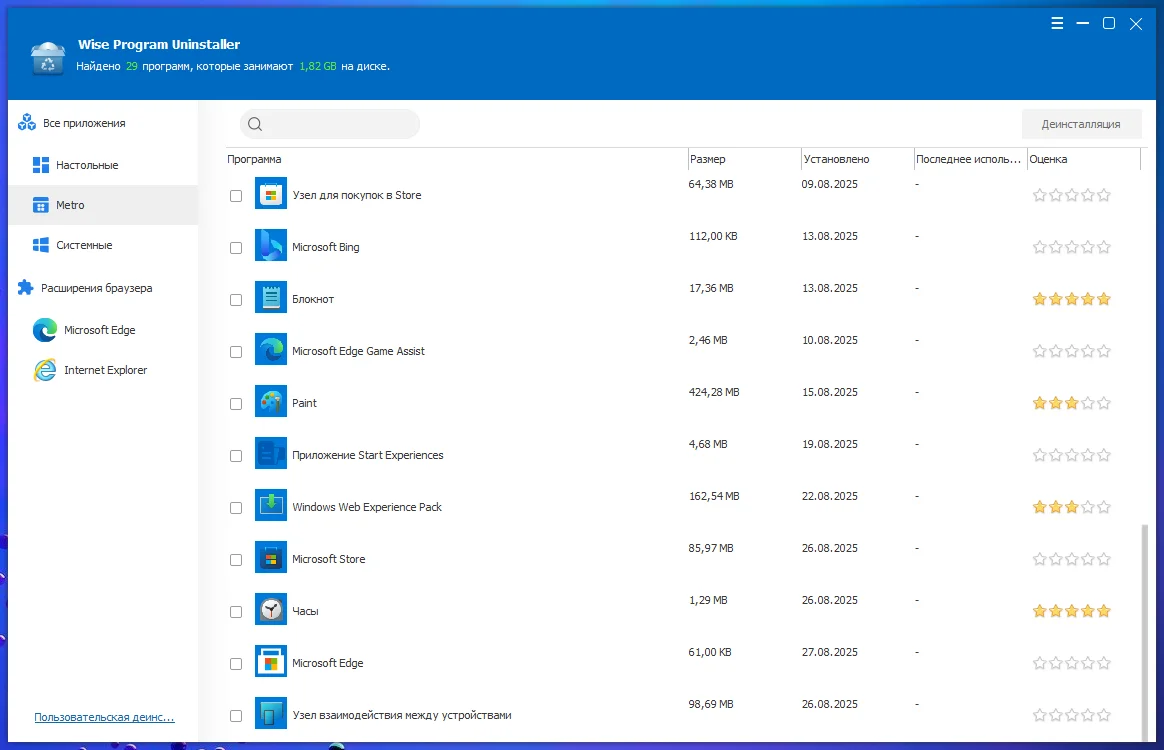Click the Часы clock app icon
The image size is (1164, 750).
coord(271,610)
